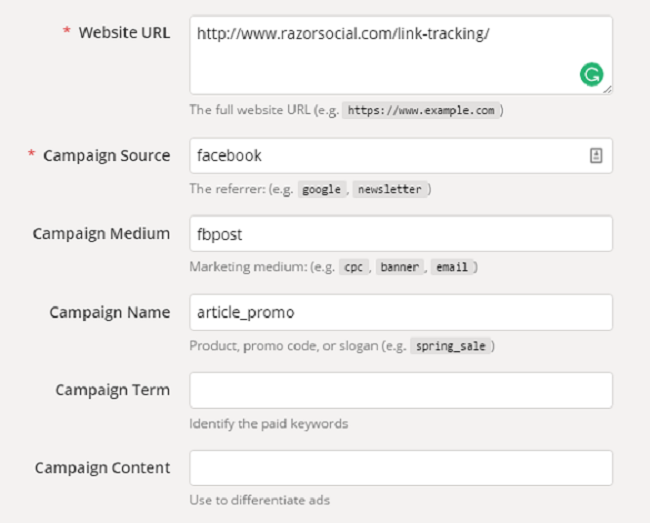This screenshot has height=523, width=650.
Task: Focus the empty Campaign Content input
Action: (400, 468)
